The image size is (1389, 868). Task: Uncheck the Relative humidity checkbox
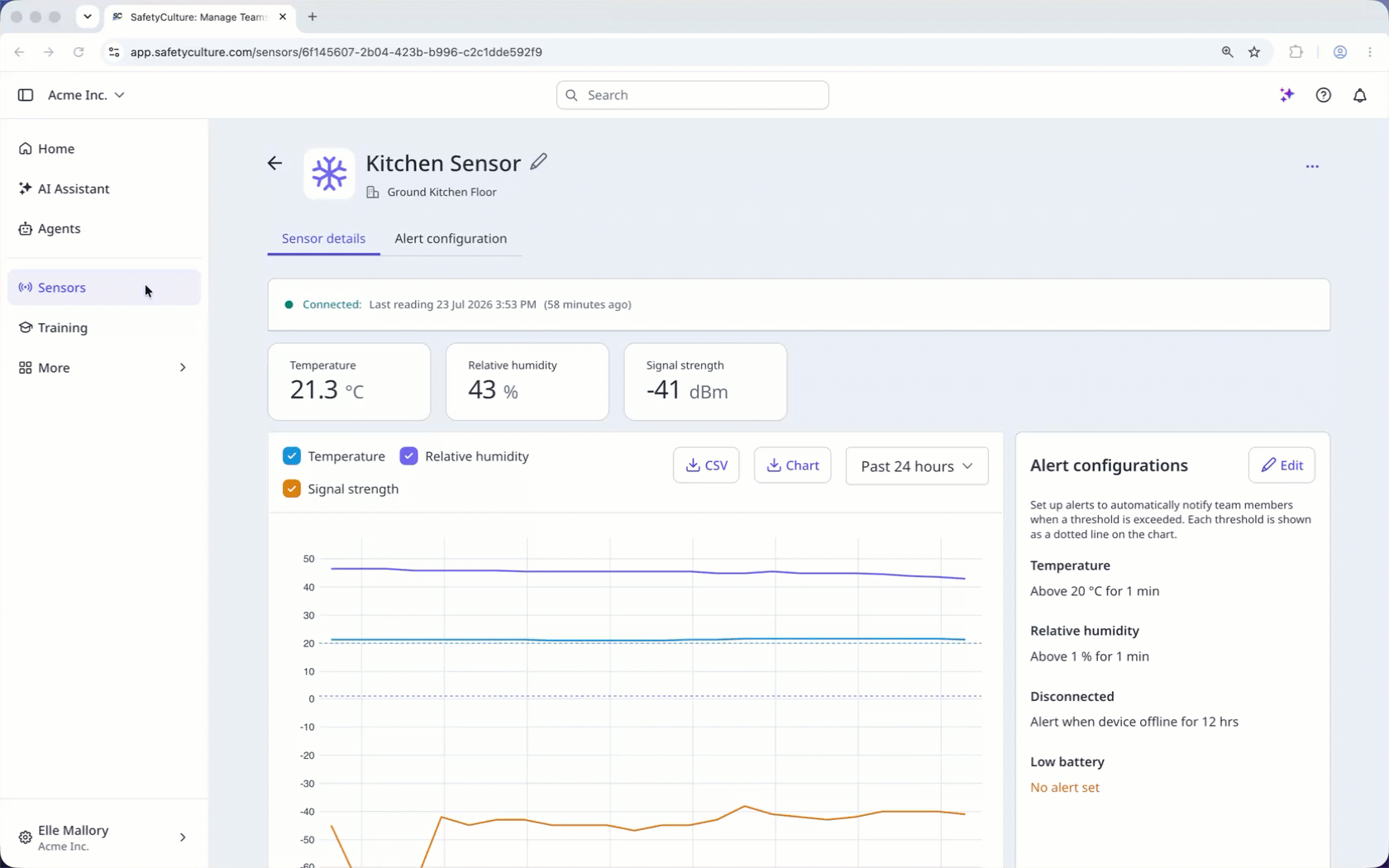(408, 456)
